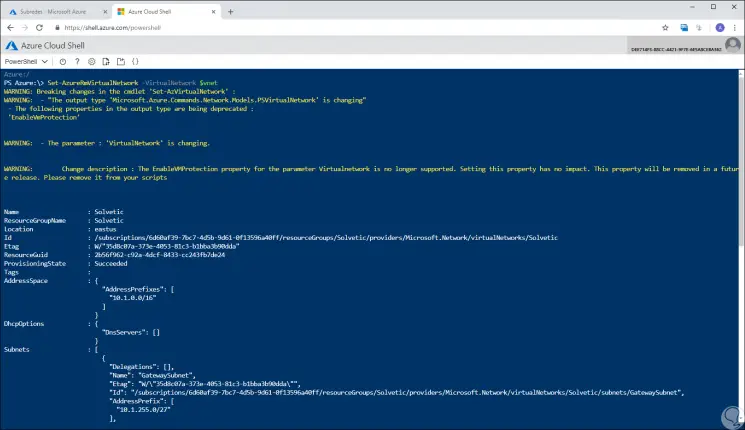This screenshot has height=430, width=745.
Task: Restart Cloud Shell with the power icon
Action: [65, 61]
